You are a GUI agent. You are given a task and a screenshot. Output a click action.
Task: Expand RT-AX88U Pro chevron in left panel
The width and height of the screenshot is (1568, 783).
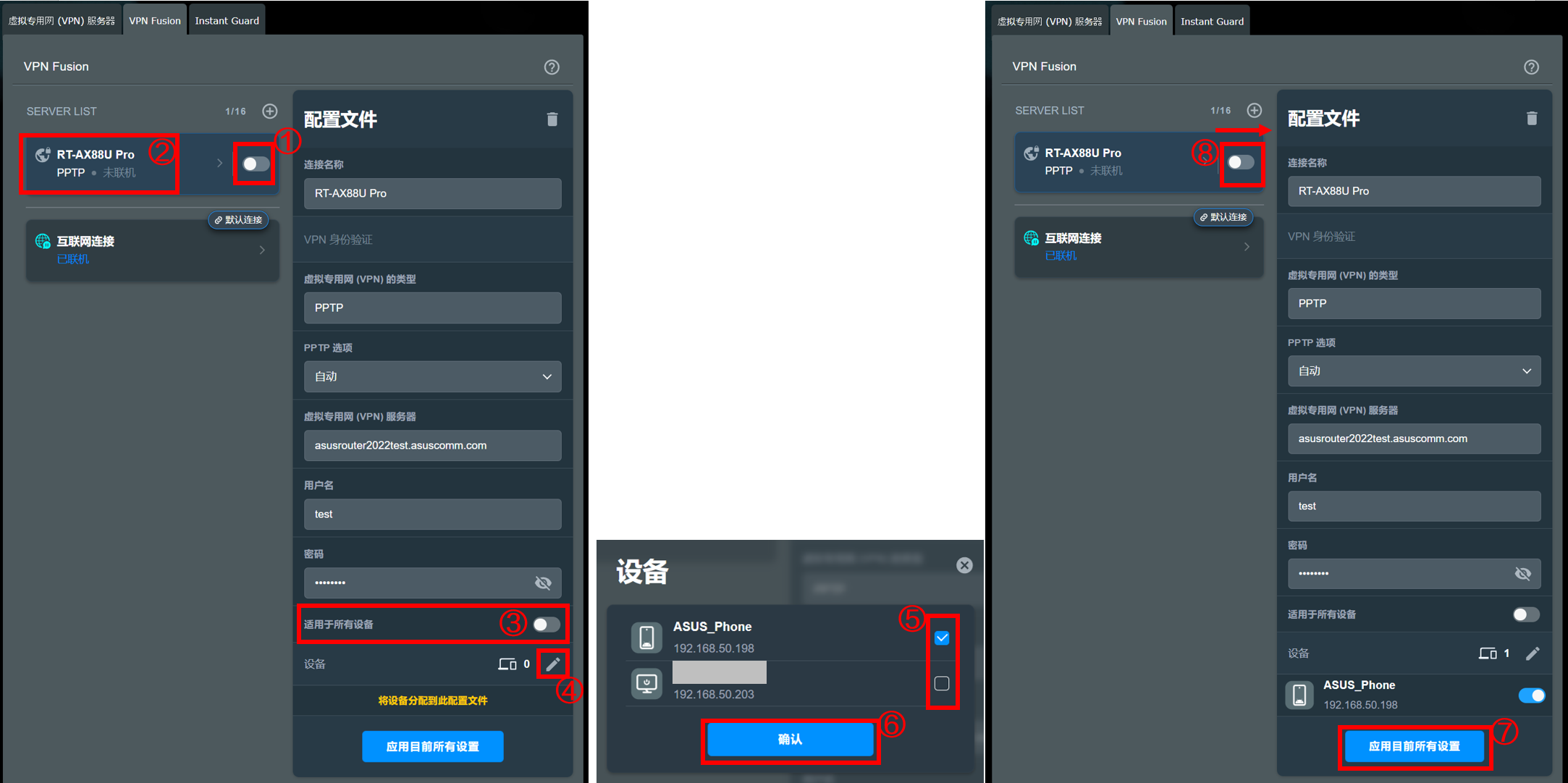point(219,164)
